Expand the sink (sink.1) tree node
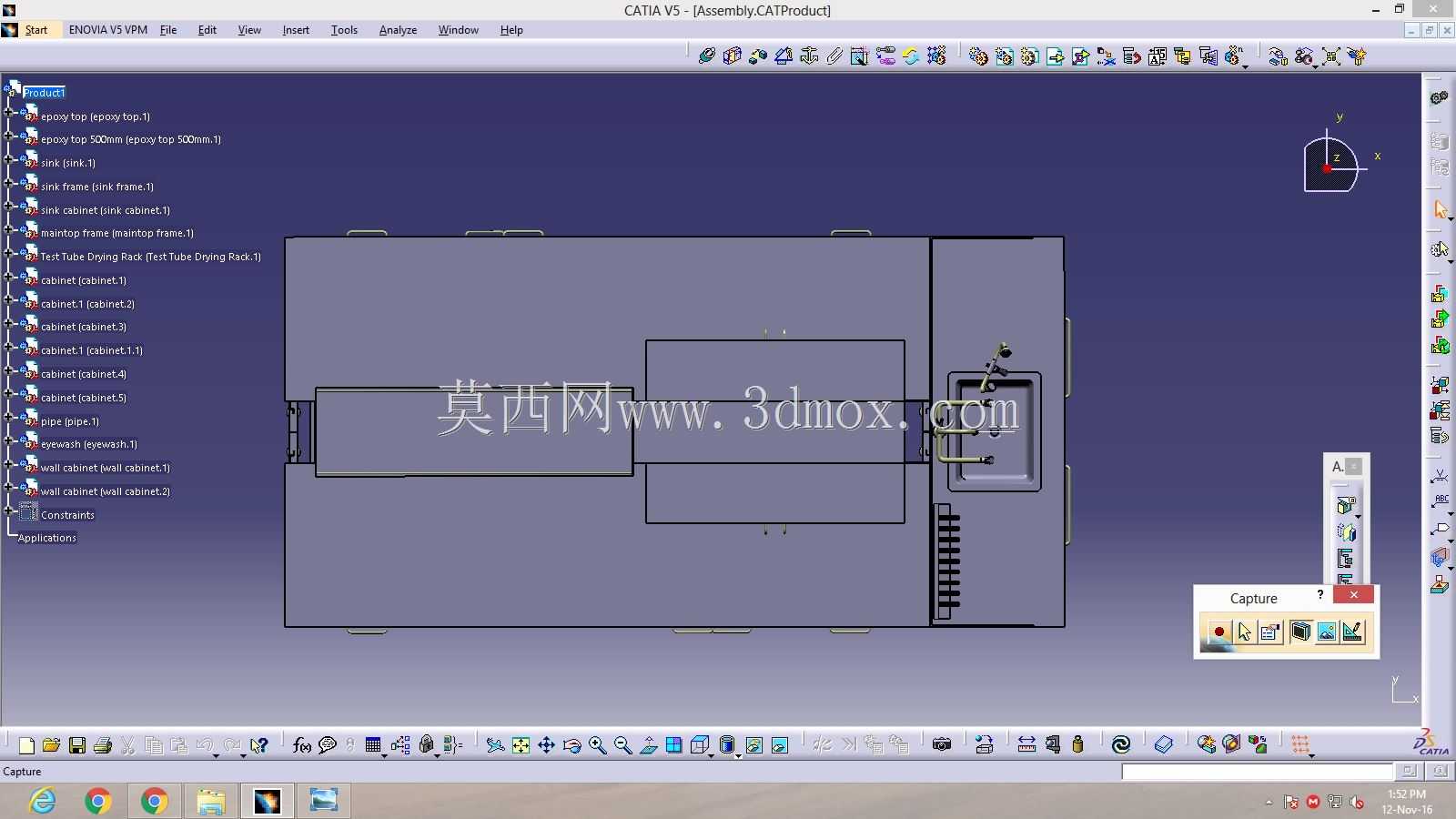This screenshot has width=1456, height=819. click(x=9, y=160)
